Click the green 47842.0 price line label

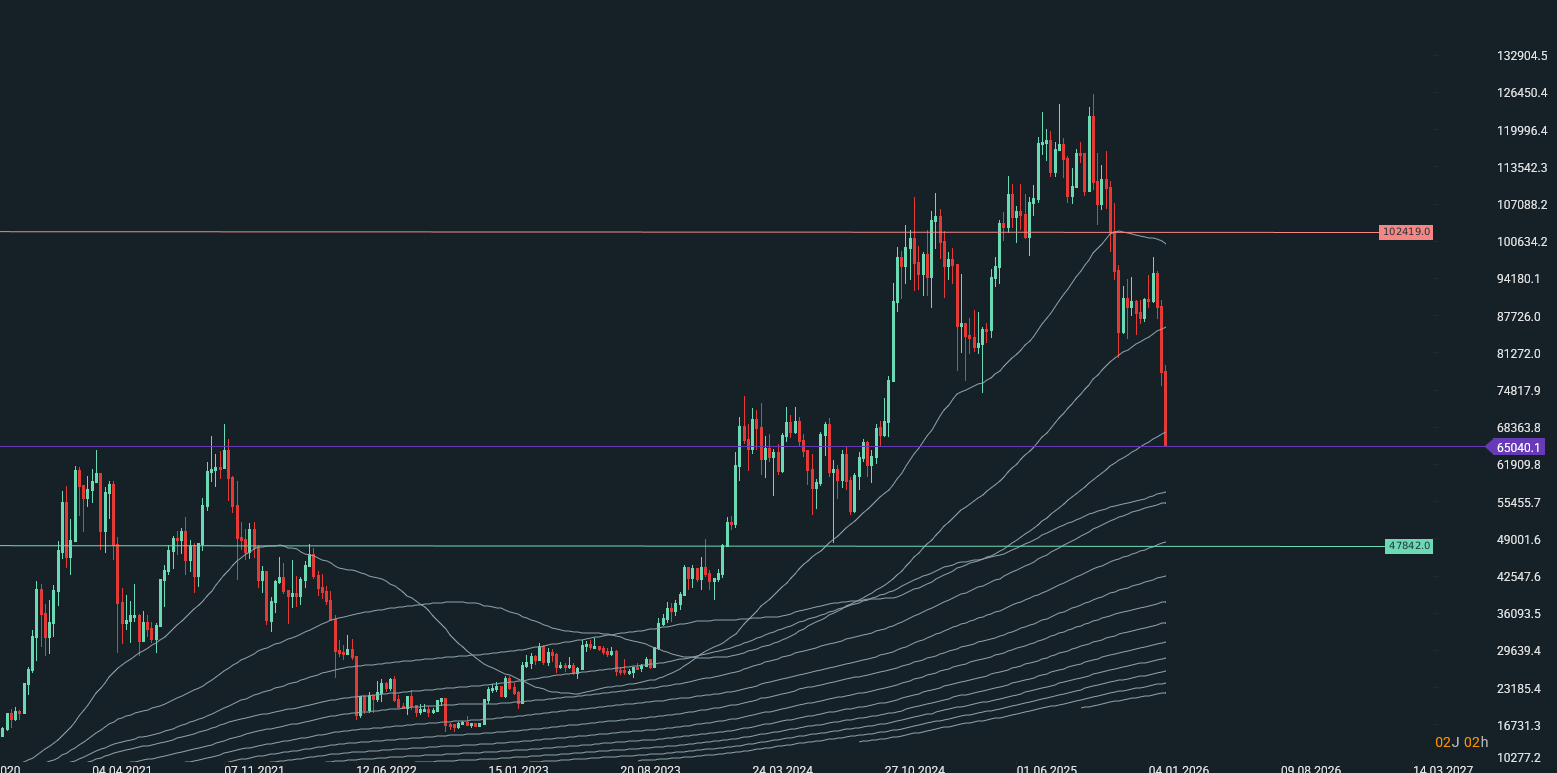coord(1409,546)
